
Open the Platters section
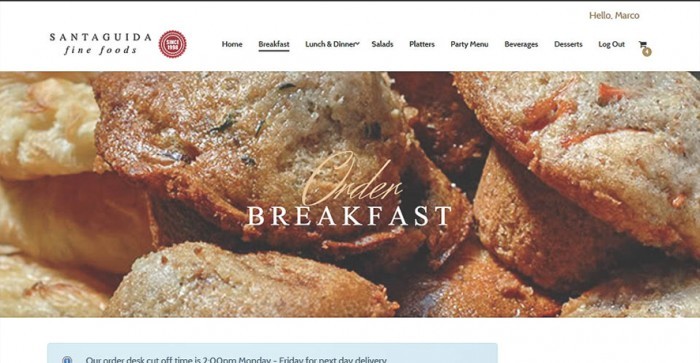pos(422,44)
